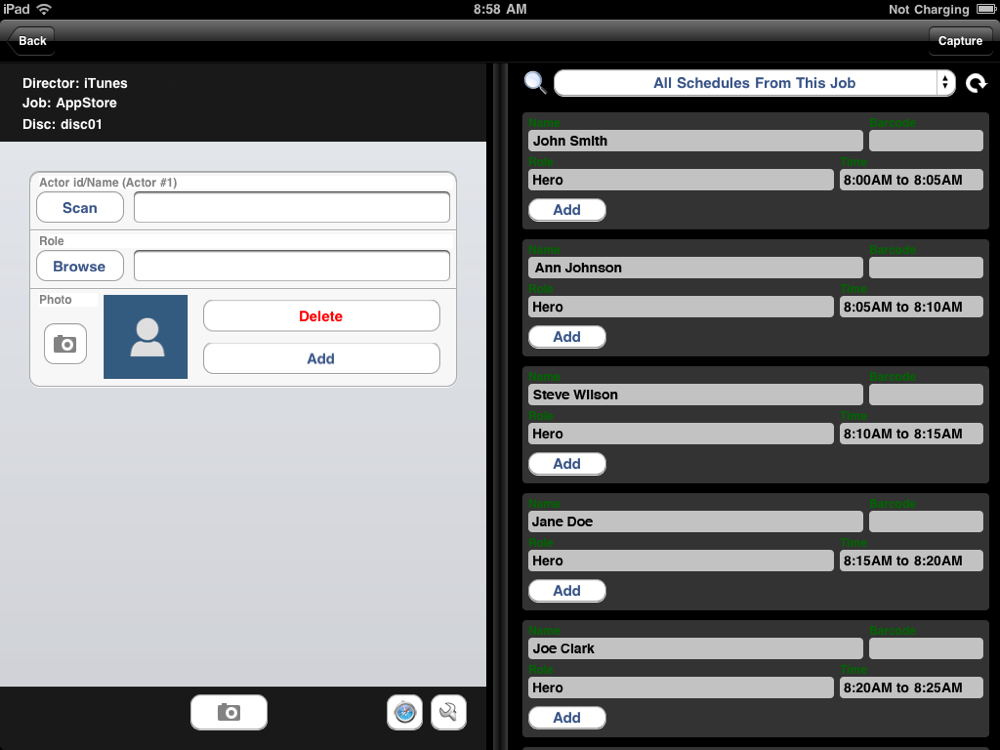Image resolution: width=1000 pixels, height=750 pixels.
Task: Tap Joe Clark's Hero role field
Action: point(680,688)
